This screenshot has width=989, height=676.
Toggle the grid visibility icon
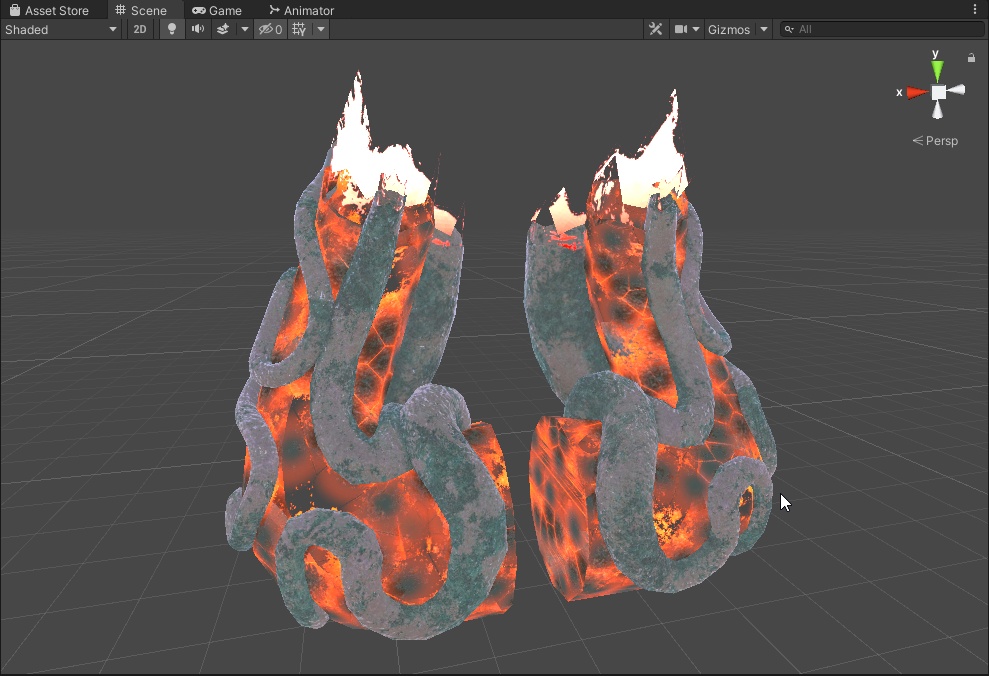click(x=297, y=29)
